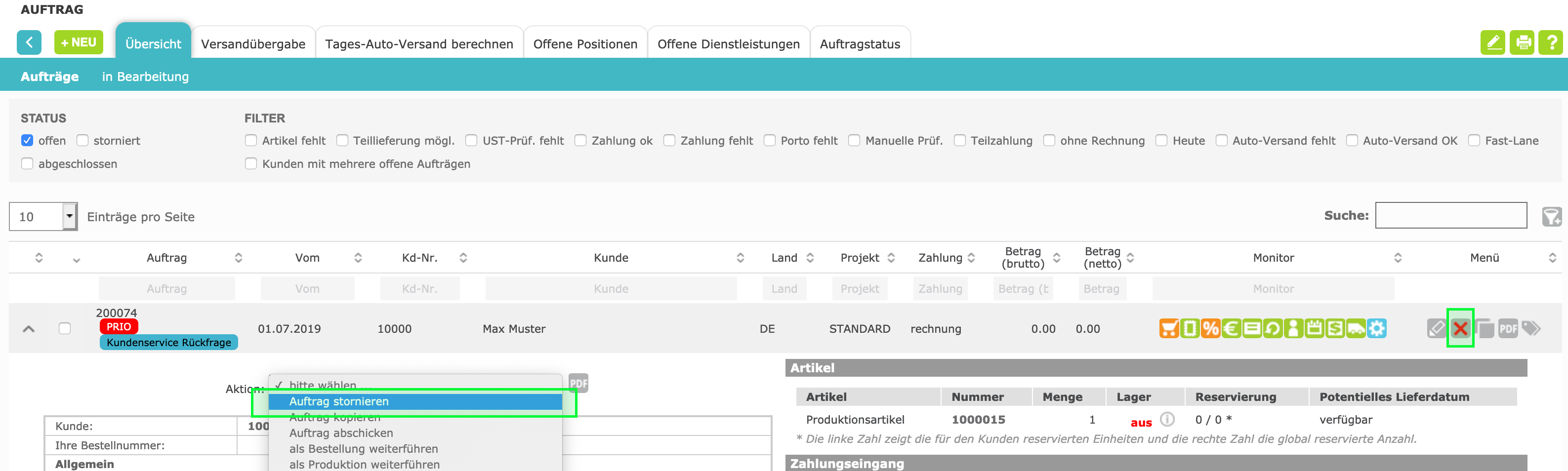Switch to the Versandübergabe tab
The height and width of the screenshot is (471, 1568).
(253, 44)
